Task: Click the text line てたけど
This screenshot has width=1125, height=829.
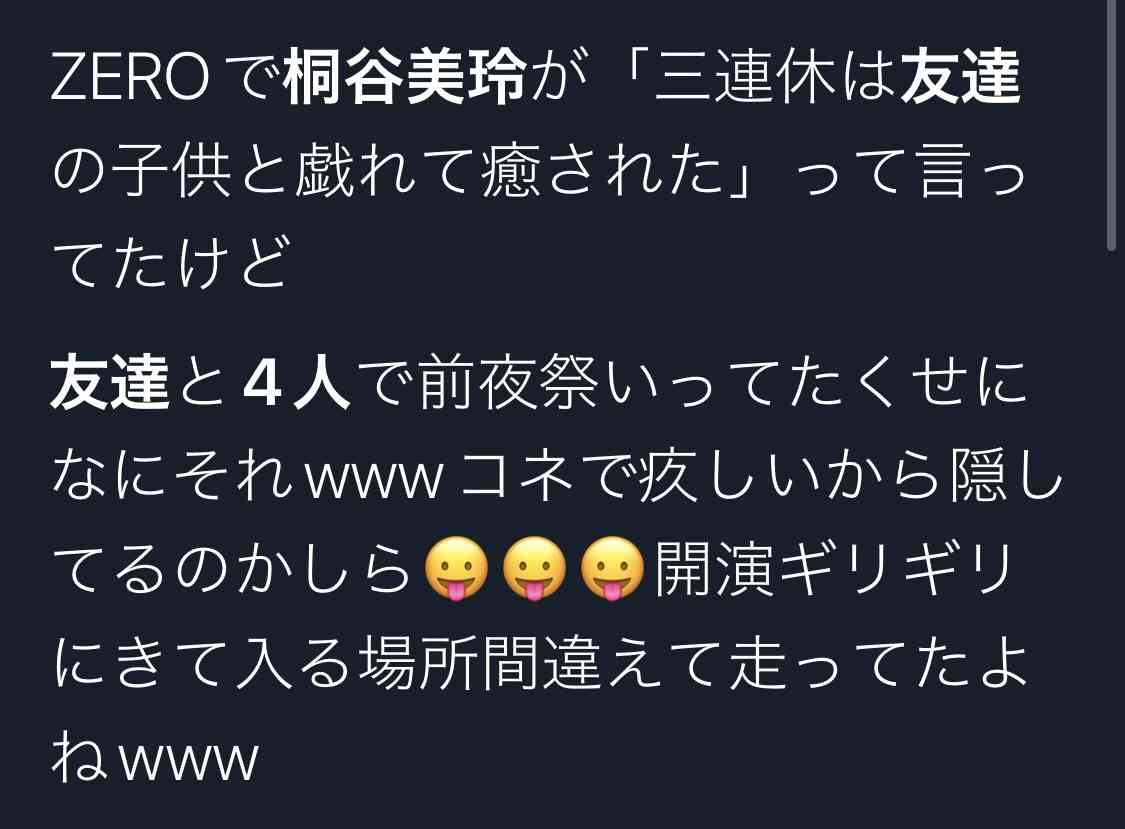Action: [x=170, y=264]
